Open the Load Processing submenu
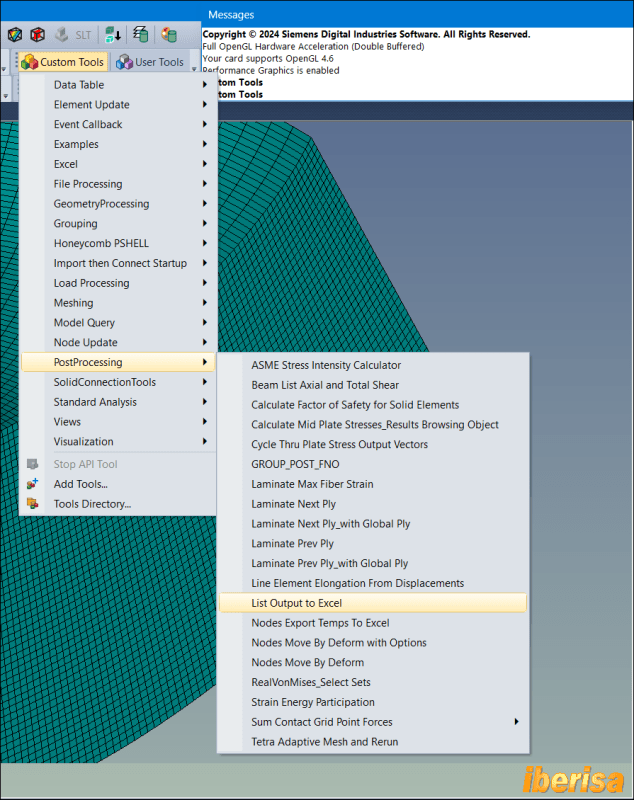 118,283
